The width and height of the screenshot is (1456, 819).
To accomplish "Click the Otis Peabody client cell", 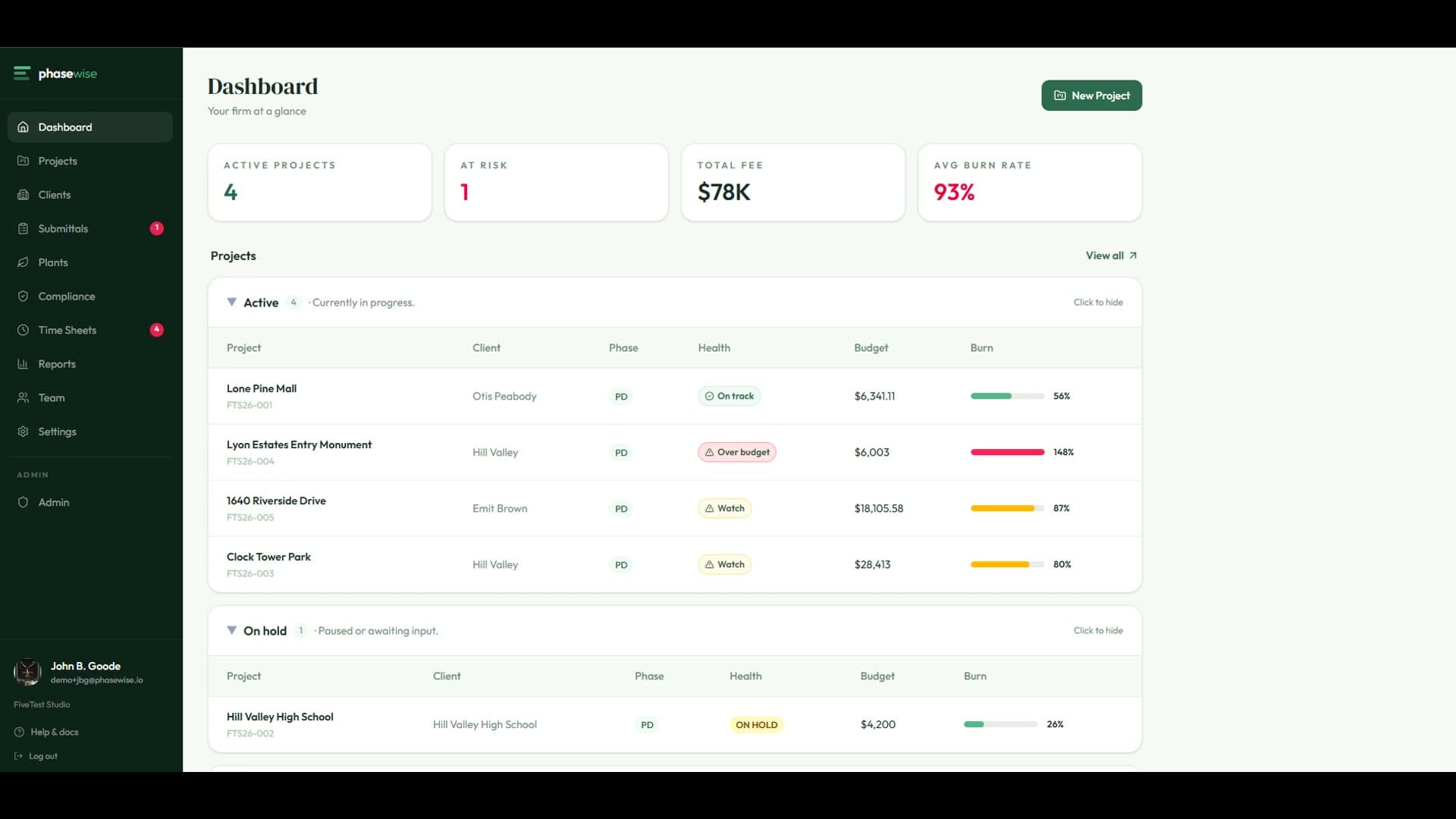I will click(504, 396).
